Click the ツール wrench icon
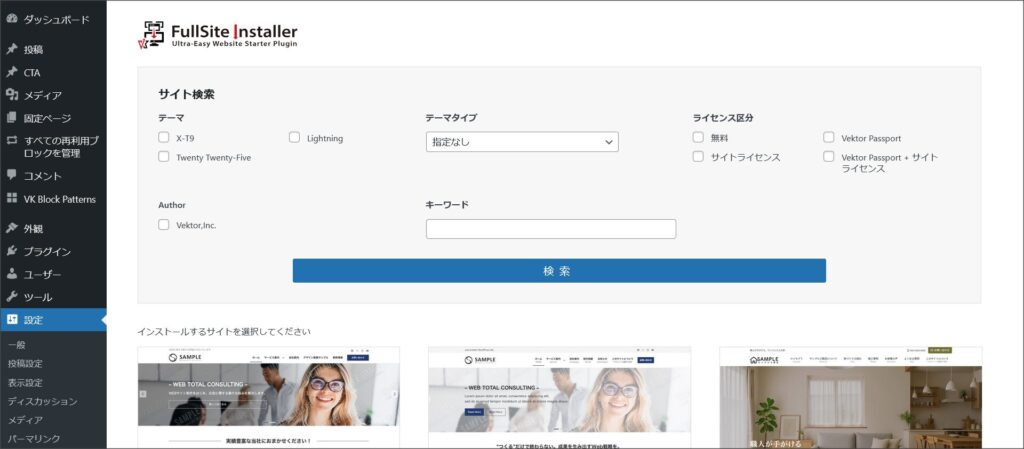The width and height of the screenshot is (1024, 449). coord(12,297)
